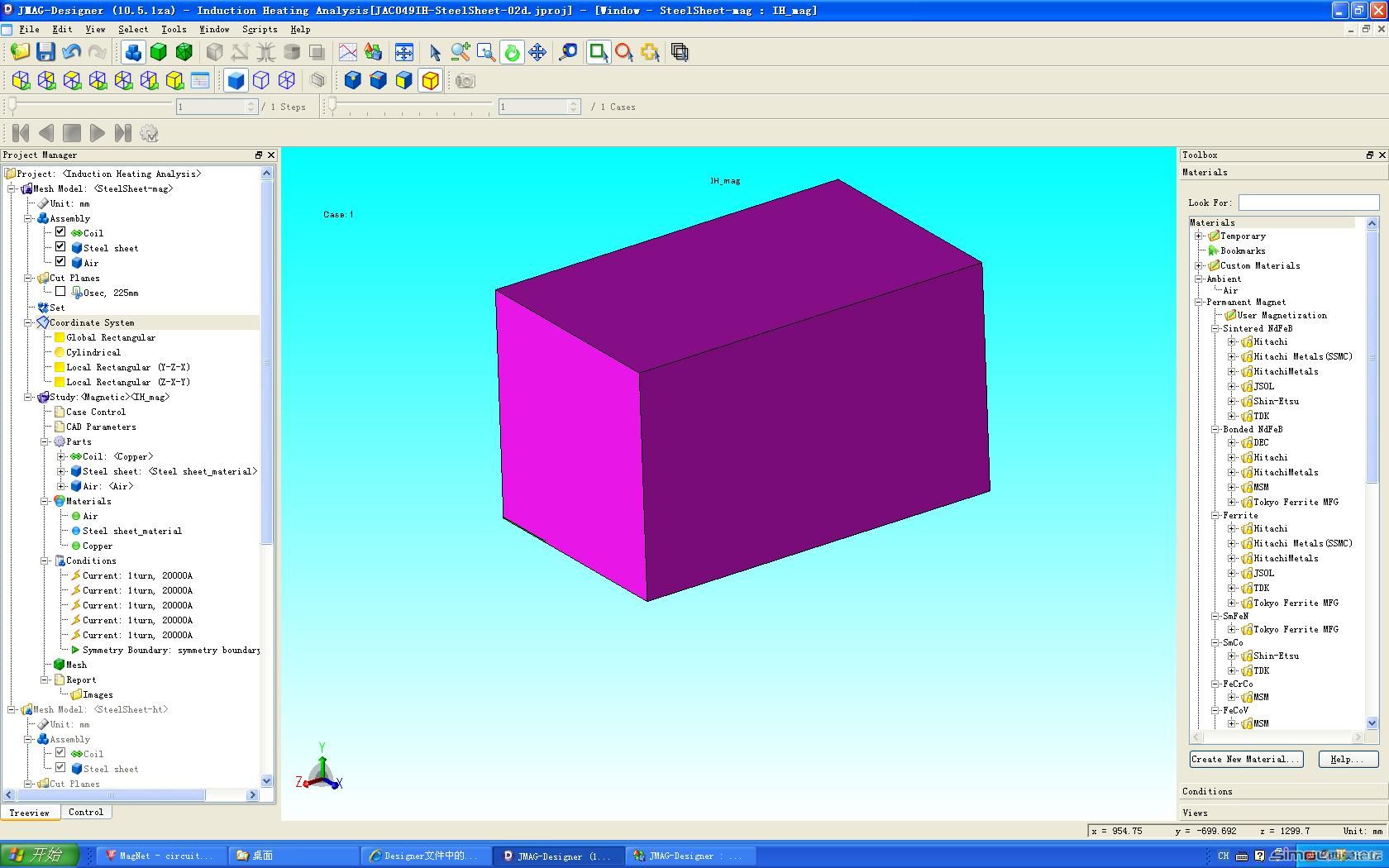The height and width of the screenshot is (868, 1389).
Task: Open the Windows Start button
Action: tap(40, 855)
